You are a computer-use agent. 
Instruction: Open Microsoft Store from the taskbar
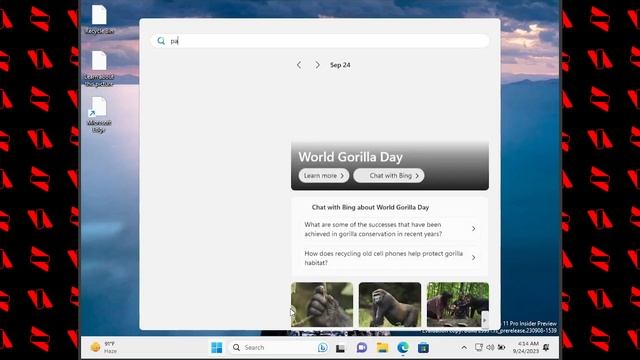pos(423,348)
